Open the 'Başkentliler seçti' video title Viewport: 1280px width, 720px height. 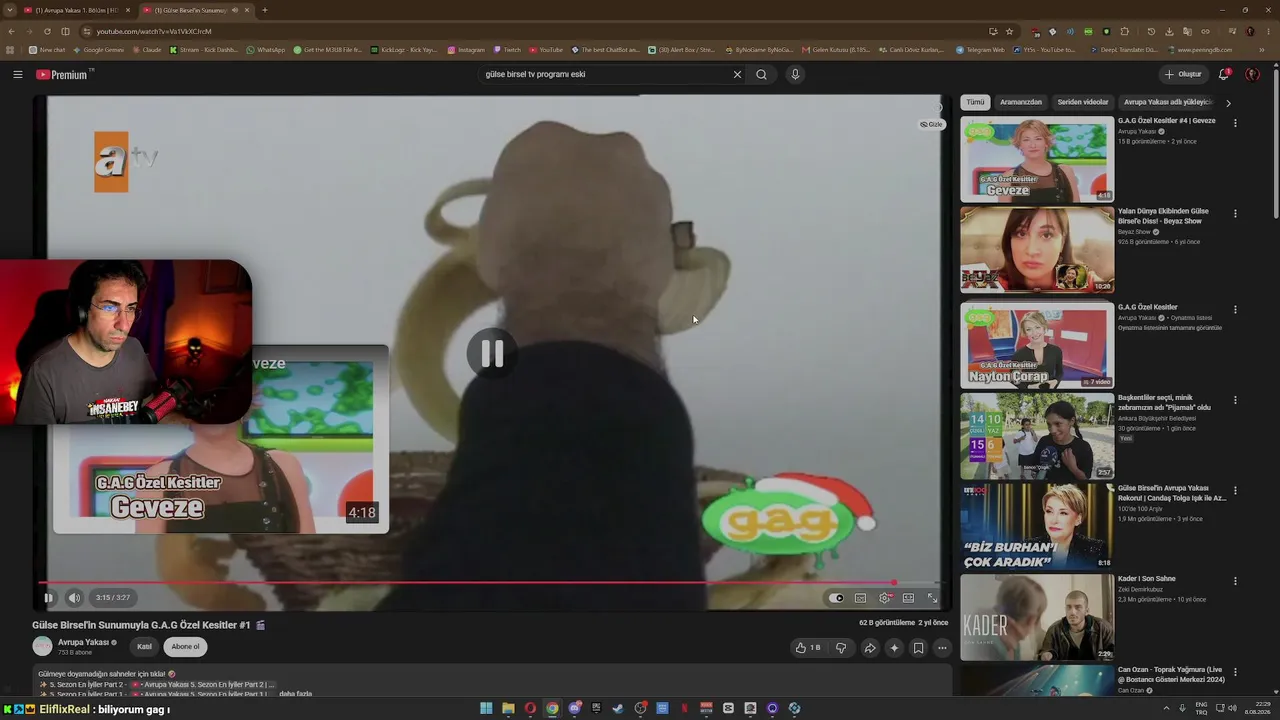(x=1166, y=403)
